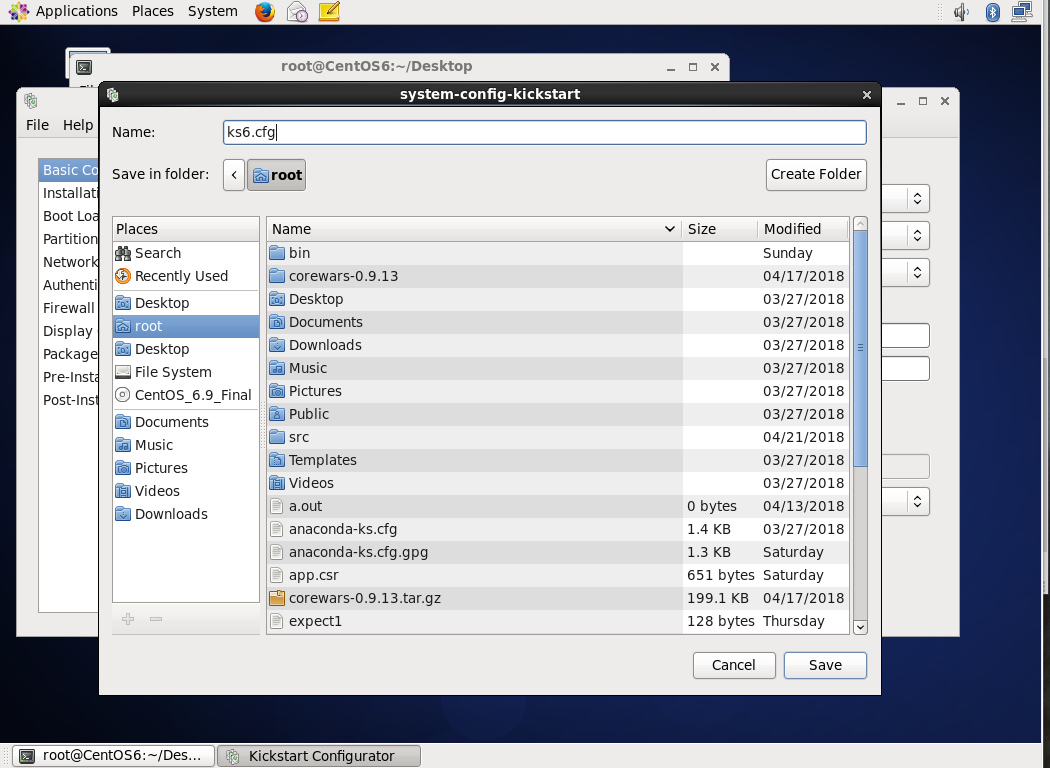Click the root path bar button
This screenshot has width=1050, height=768.
click(x=277, y=175)
